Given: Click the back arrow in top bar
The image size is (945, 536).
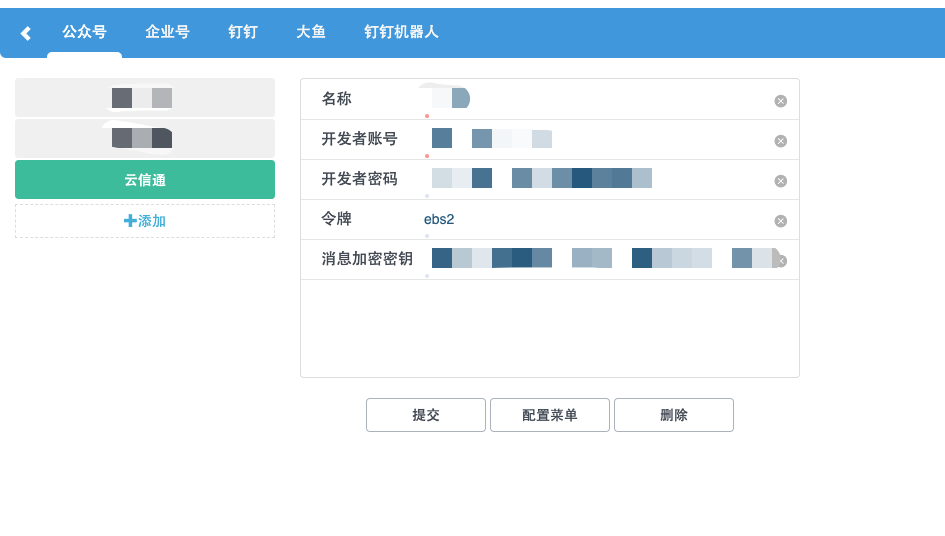Looking at the screenshot, I should click(26, 33).
